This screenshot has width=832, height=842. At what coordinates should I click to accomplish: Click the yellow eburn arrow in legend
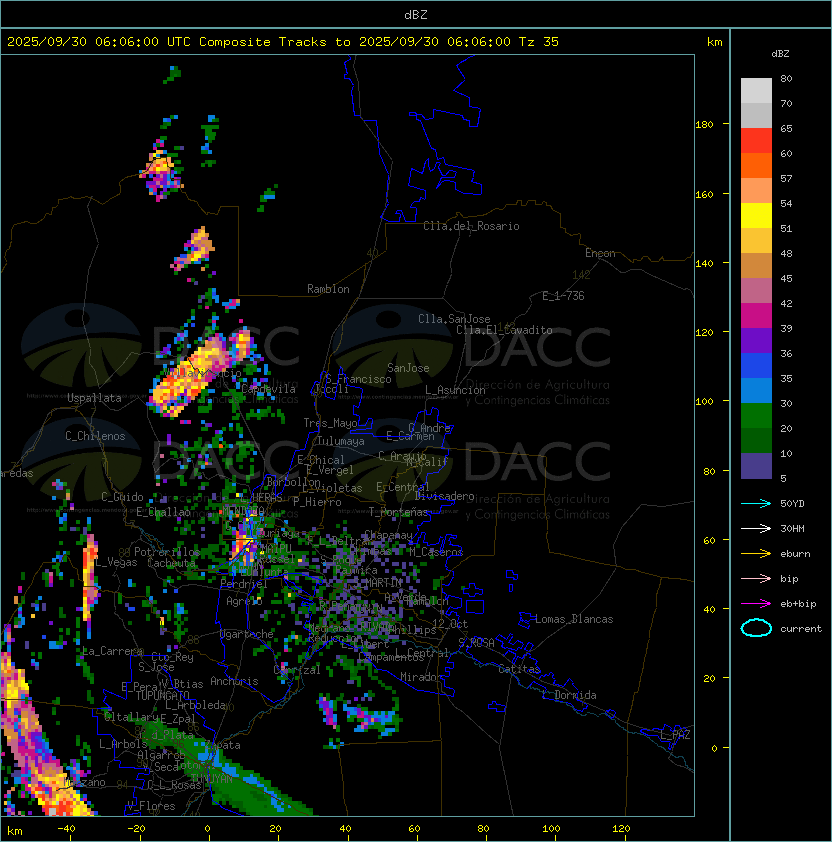[756, 554]
